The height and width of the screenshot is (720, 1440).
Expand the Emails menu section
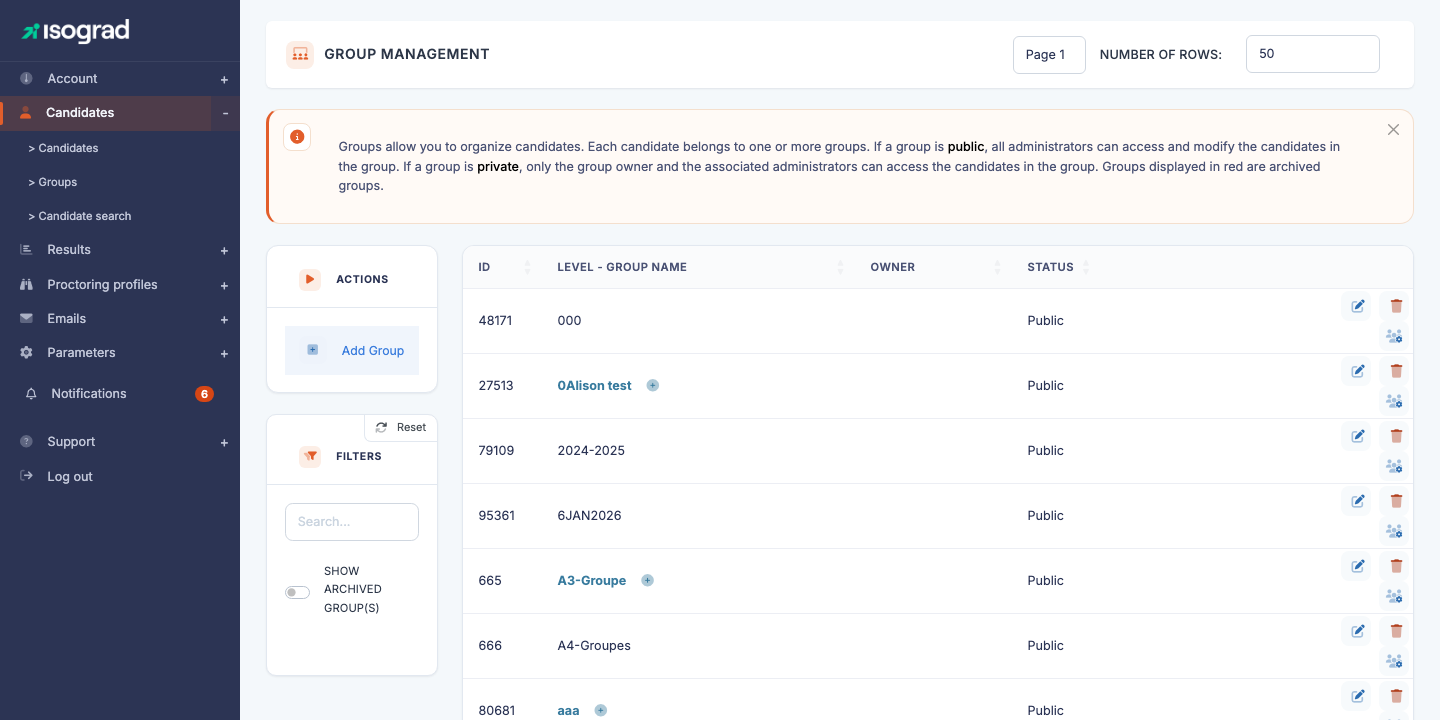(x=224, y=319)
